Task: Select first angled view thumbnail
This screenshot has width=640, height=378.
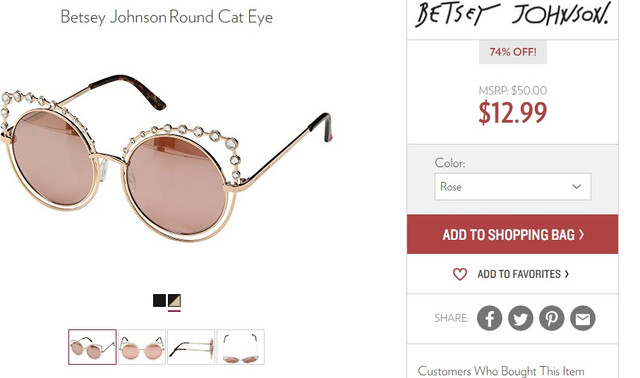Action: click(93, 347)
